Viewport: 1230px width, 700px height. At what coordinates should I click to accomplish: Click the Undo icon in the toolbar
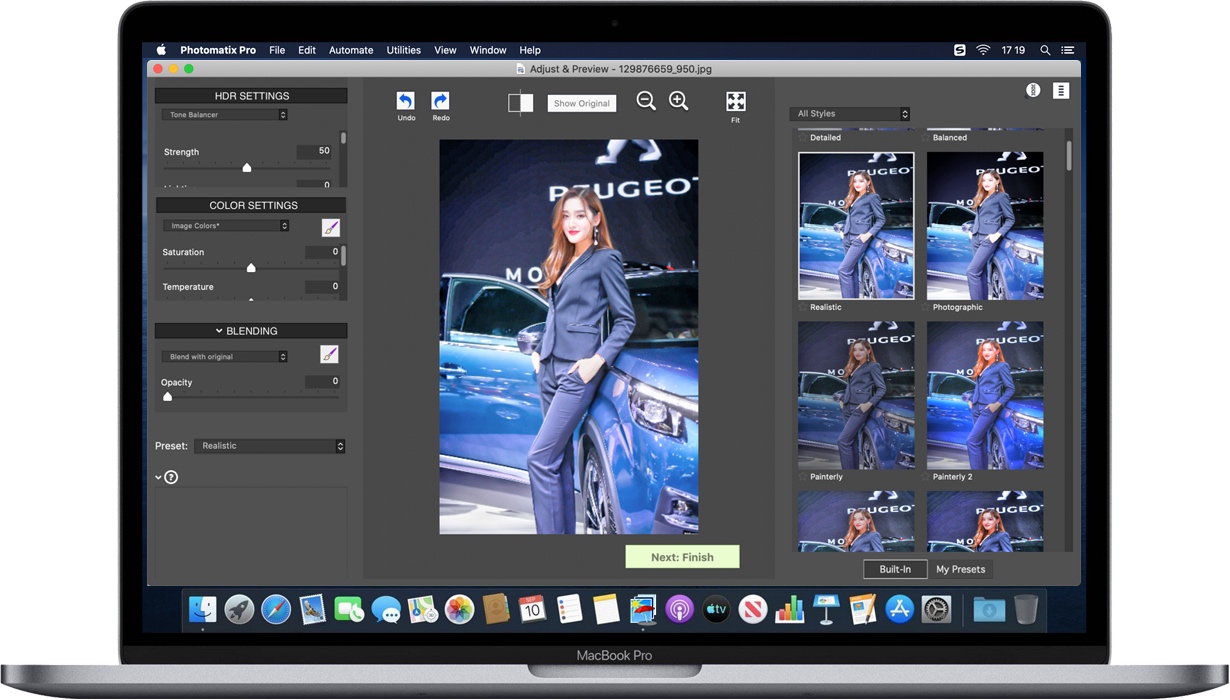406,101
